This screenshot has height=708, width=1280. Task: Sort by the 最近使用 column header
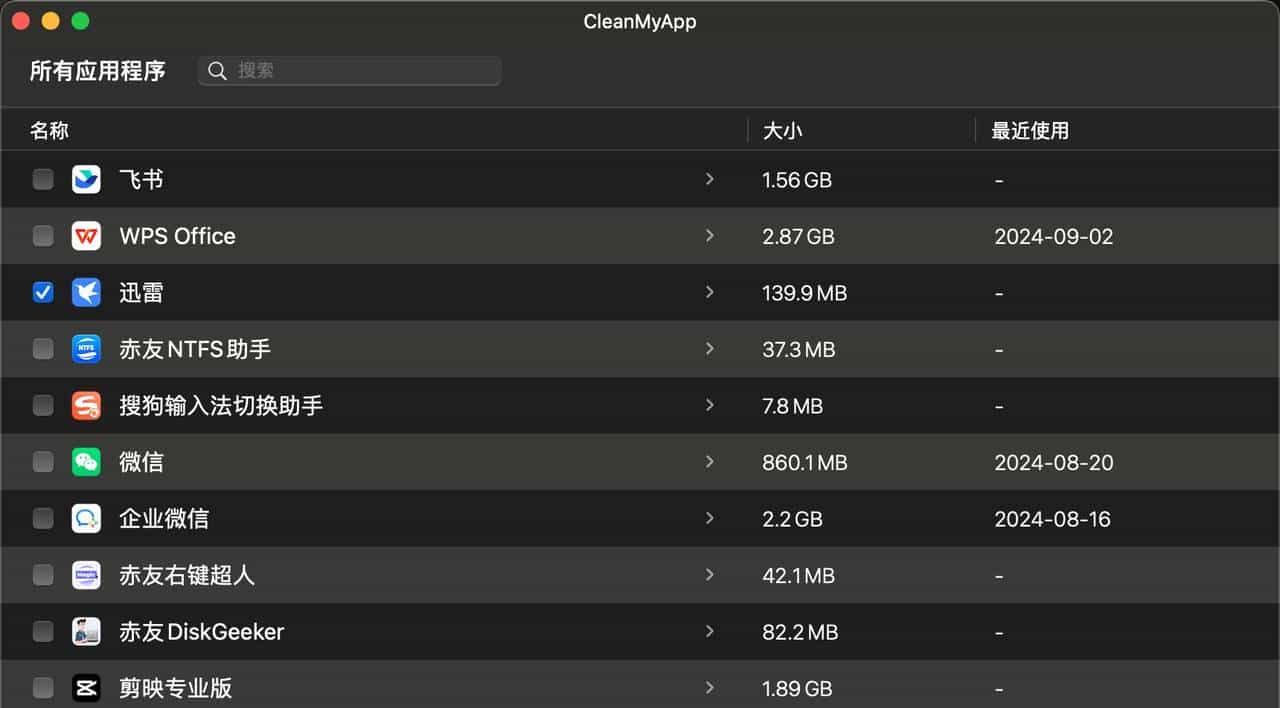(x=1030, y=131)
